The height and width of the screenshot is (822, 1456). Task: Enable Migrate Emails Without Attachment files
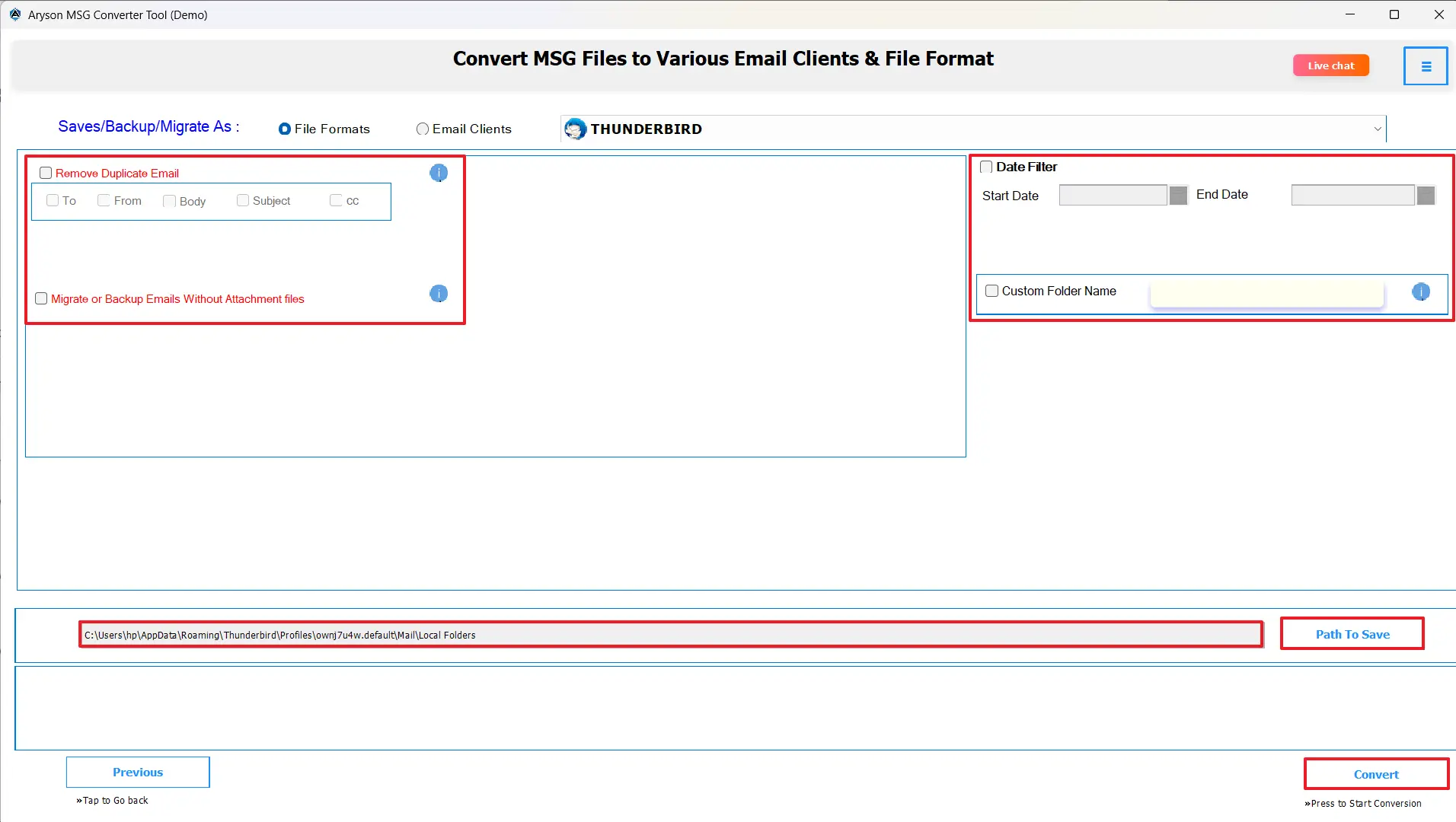[x=41, y=298]
